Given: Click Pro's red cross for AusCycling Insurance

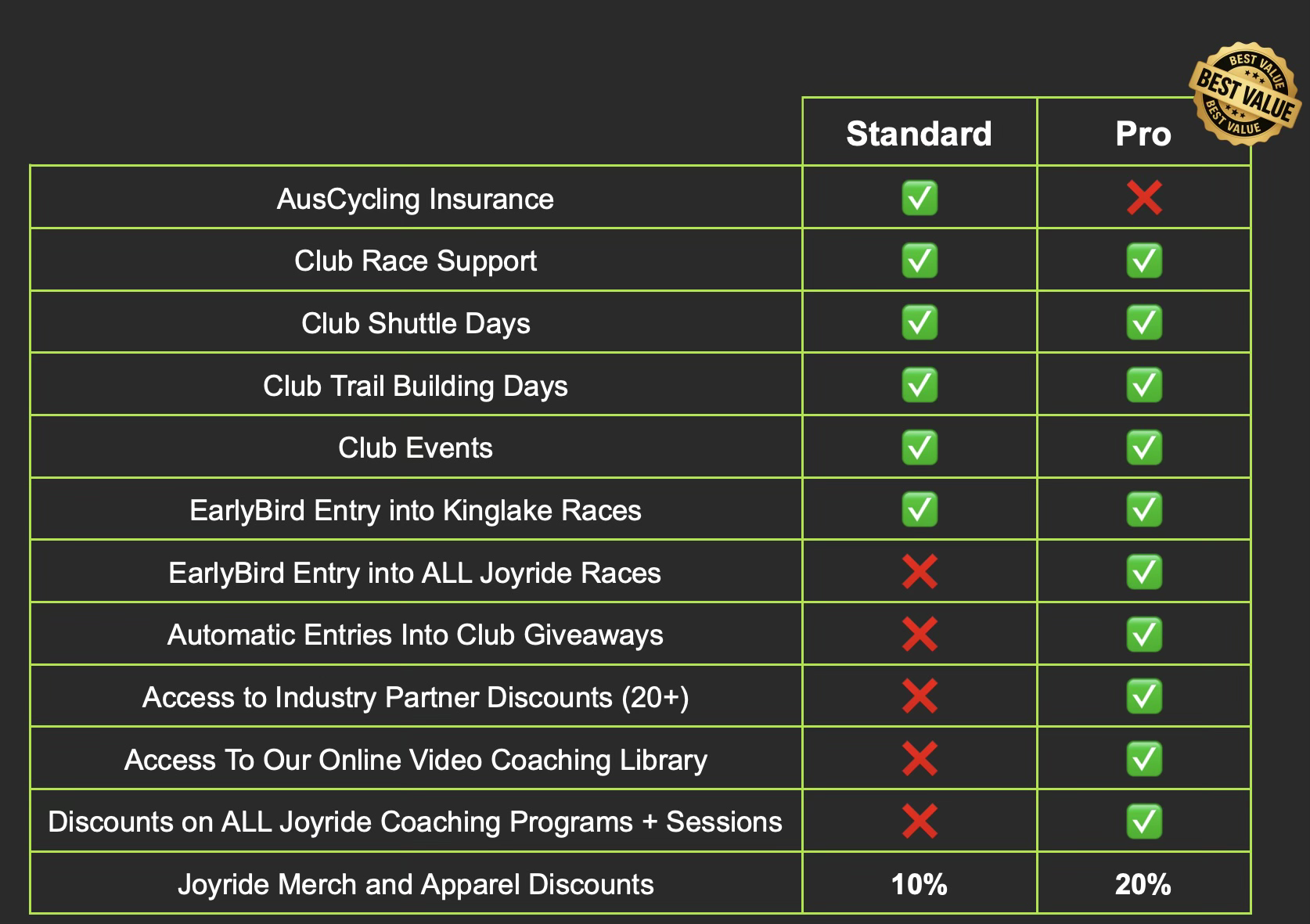Looking at the screenshot, I should coord(1143,198).
